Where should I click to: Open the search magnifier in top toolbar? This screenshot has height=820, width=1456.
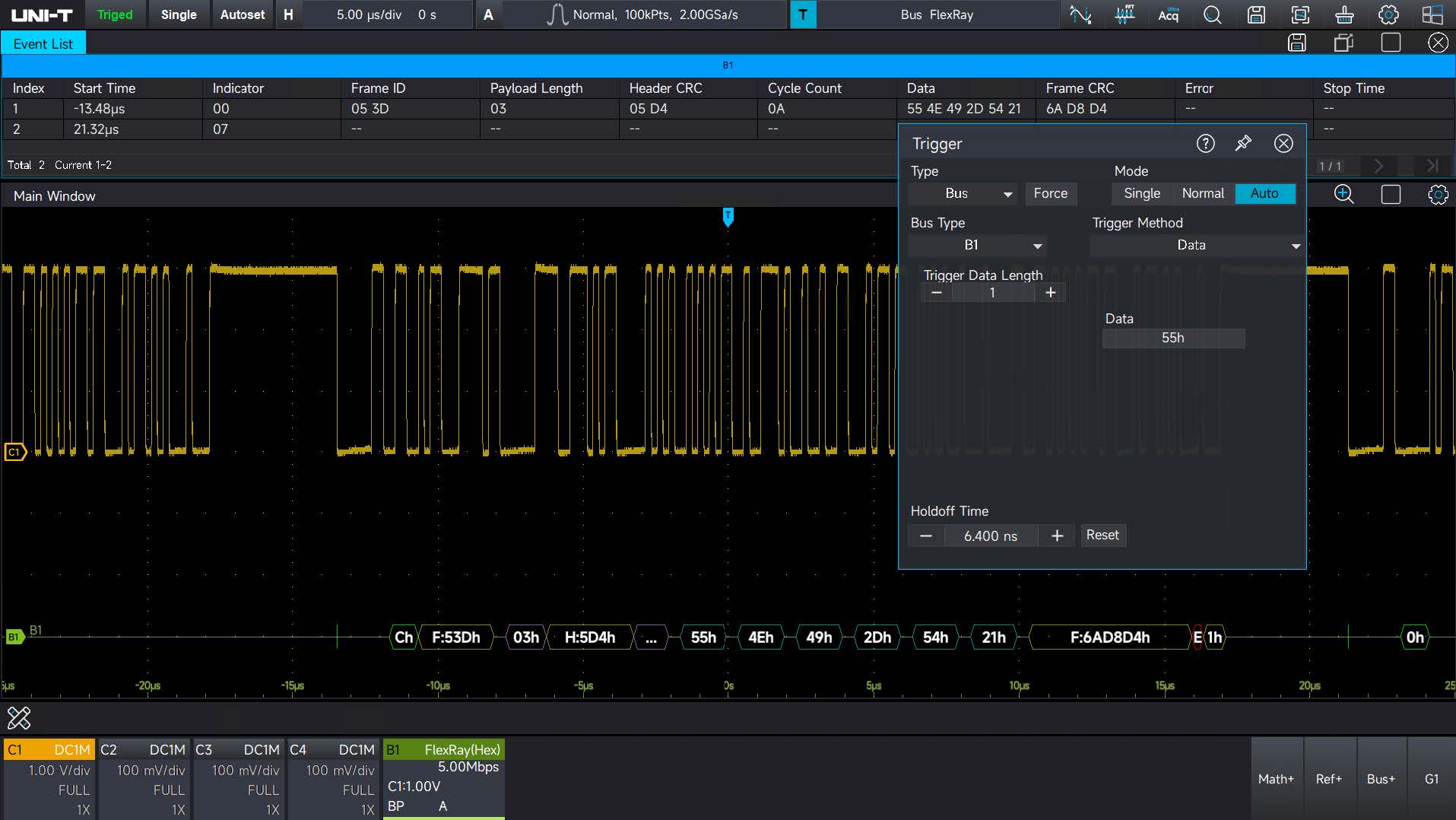click(1213, 14)
